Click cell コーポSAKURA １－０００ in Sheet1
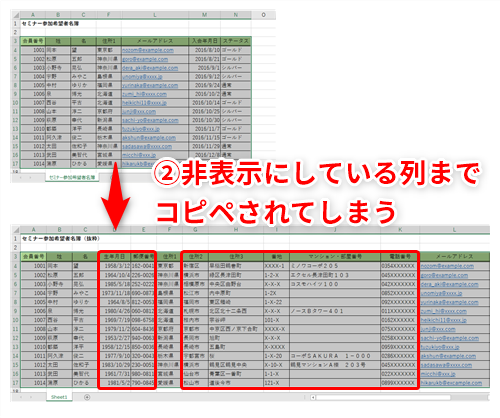Screen dimensions: 500x418 tap(335, 356)
